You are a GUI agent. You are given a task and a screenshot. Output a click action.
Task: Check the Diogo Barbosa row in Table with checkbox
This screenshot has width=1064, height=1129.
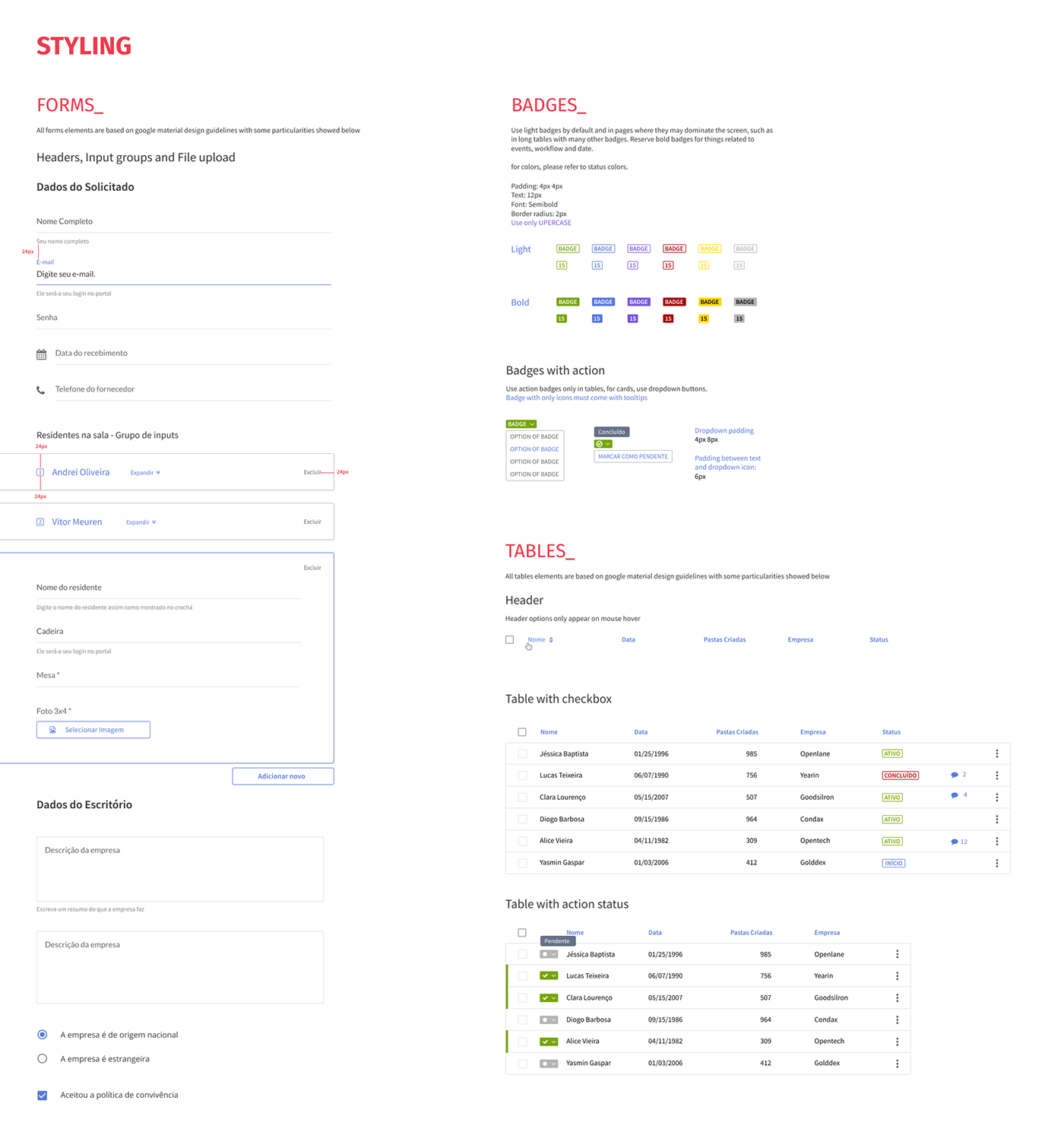[522, 819]
